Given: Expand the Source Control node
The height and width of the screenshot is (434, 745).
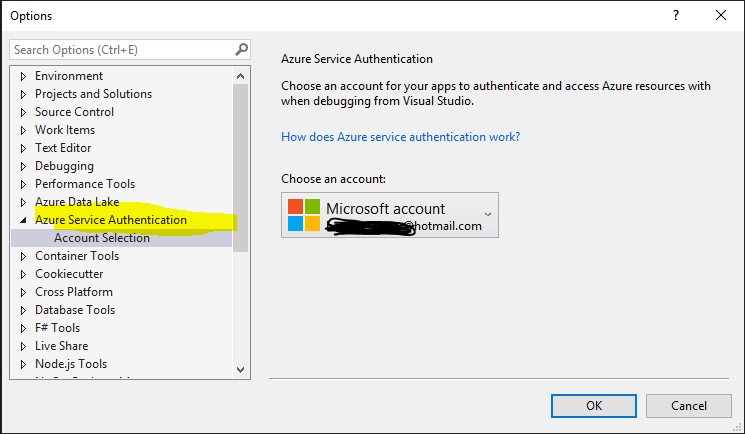Looking at the screenshot, I should [23, 112].
